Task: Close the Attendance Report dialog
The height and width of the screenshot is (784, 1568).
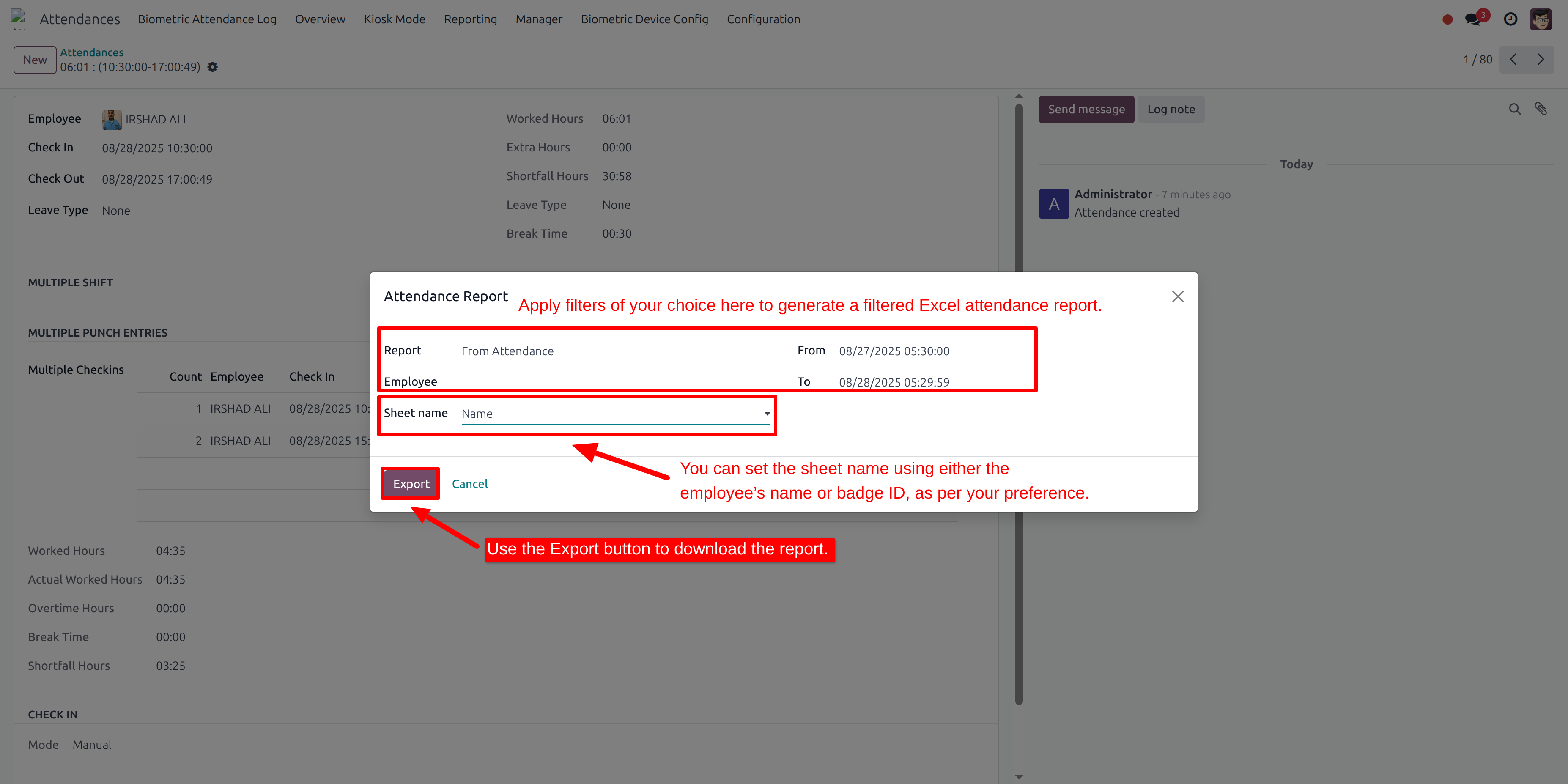Action: tap(1177, 296)
